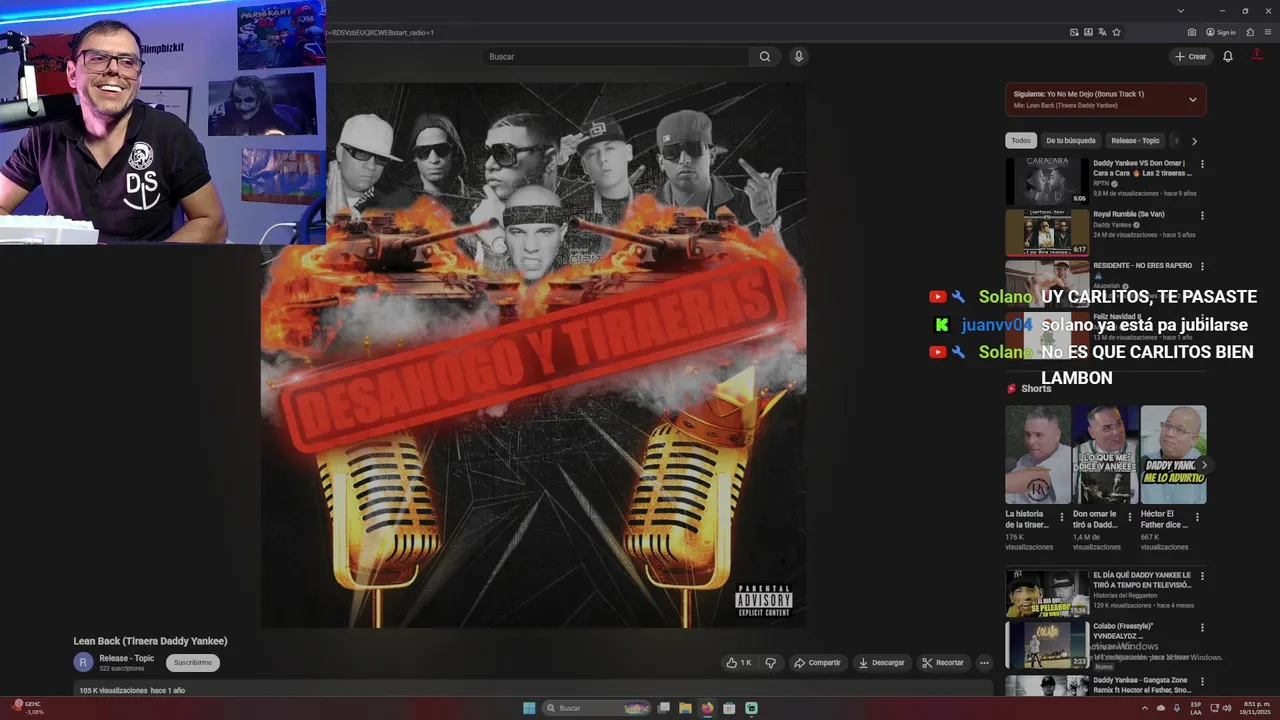
Task: Focus the Windows taskbar Buscar search box
Action: [x=597, y=708]
